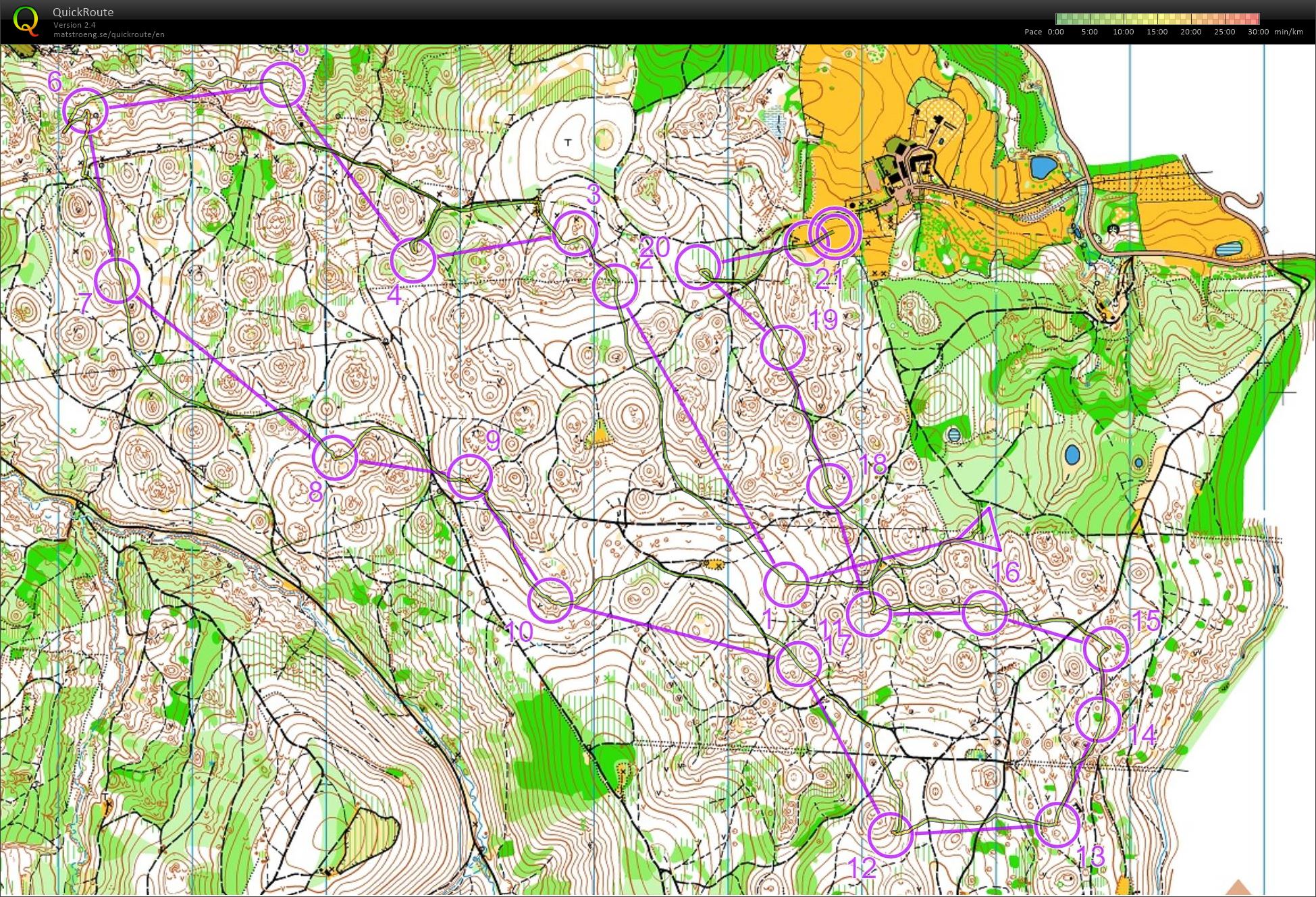Click control circle number 12
Viewport: 1316px width, 897px height.
[x=890, y=835]
